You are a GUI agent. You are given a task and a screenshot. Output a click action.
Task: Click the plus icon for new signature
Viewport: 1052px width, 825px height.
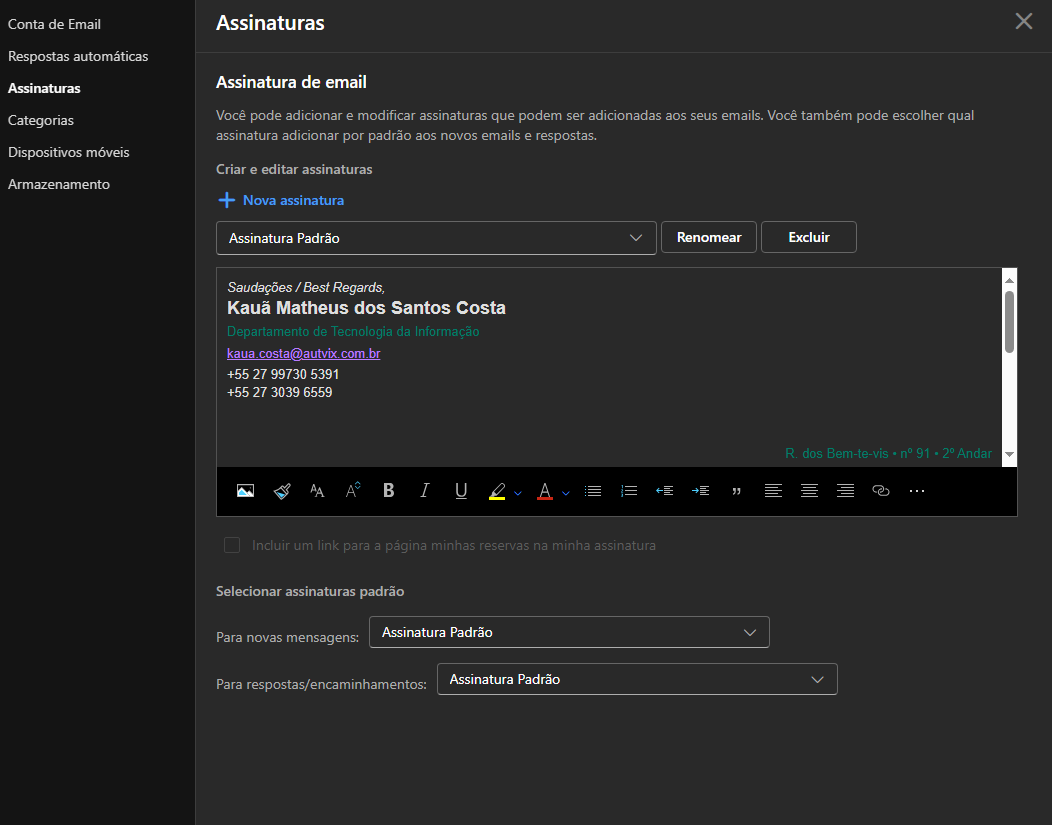(x=227, y=200)
